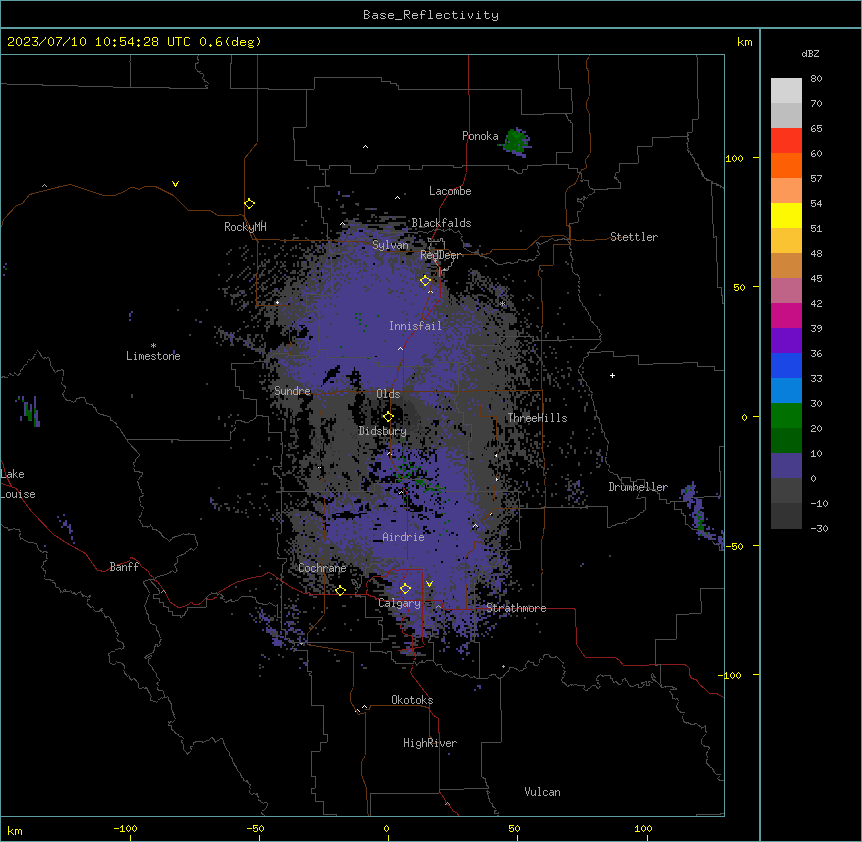Image resolution: width=862 pixels, height=842 pixels.
Task: Pick the light blue swatch between 33 and 30
Action: [x=786, y=391]
